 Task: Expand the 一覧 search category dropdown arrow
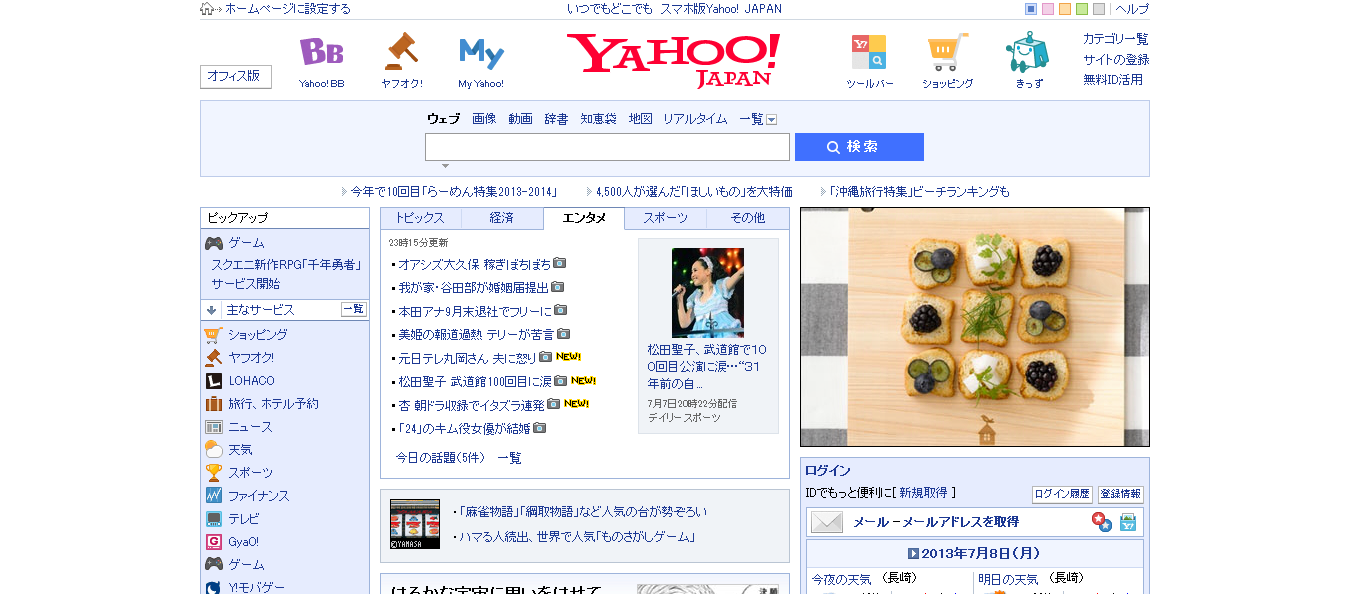pos(771,119)
